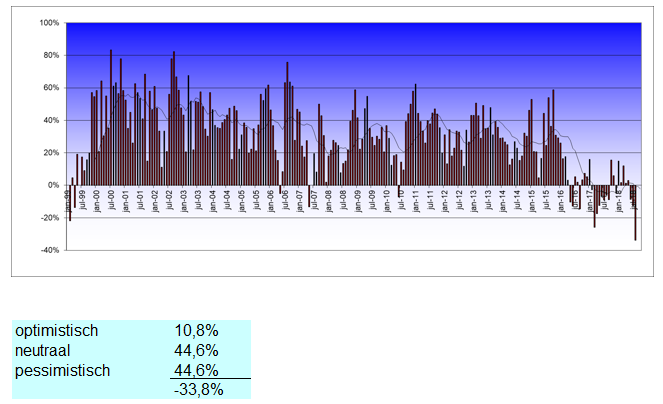Click the 20% y-axis label
Screen dimensions: 663x404
click(x=50, y=152)
